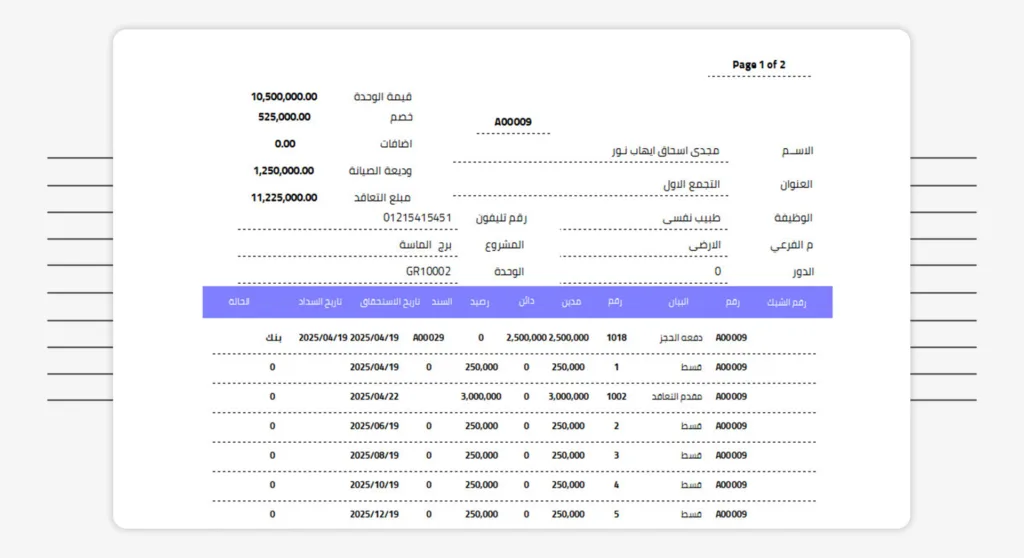Select the contract total 11,225,000.00
Viewport: 1024px width, 558px height.
(x=284, y=198)
